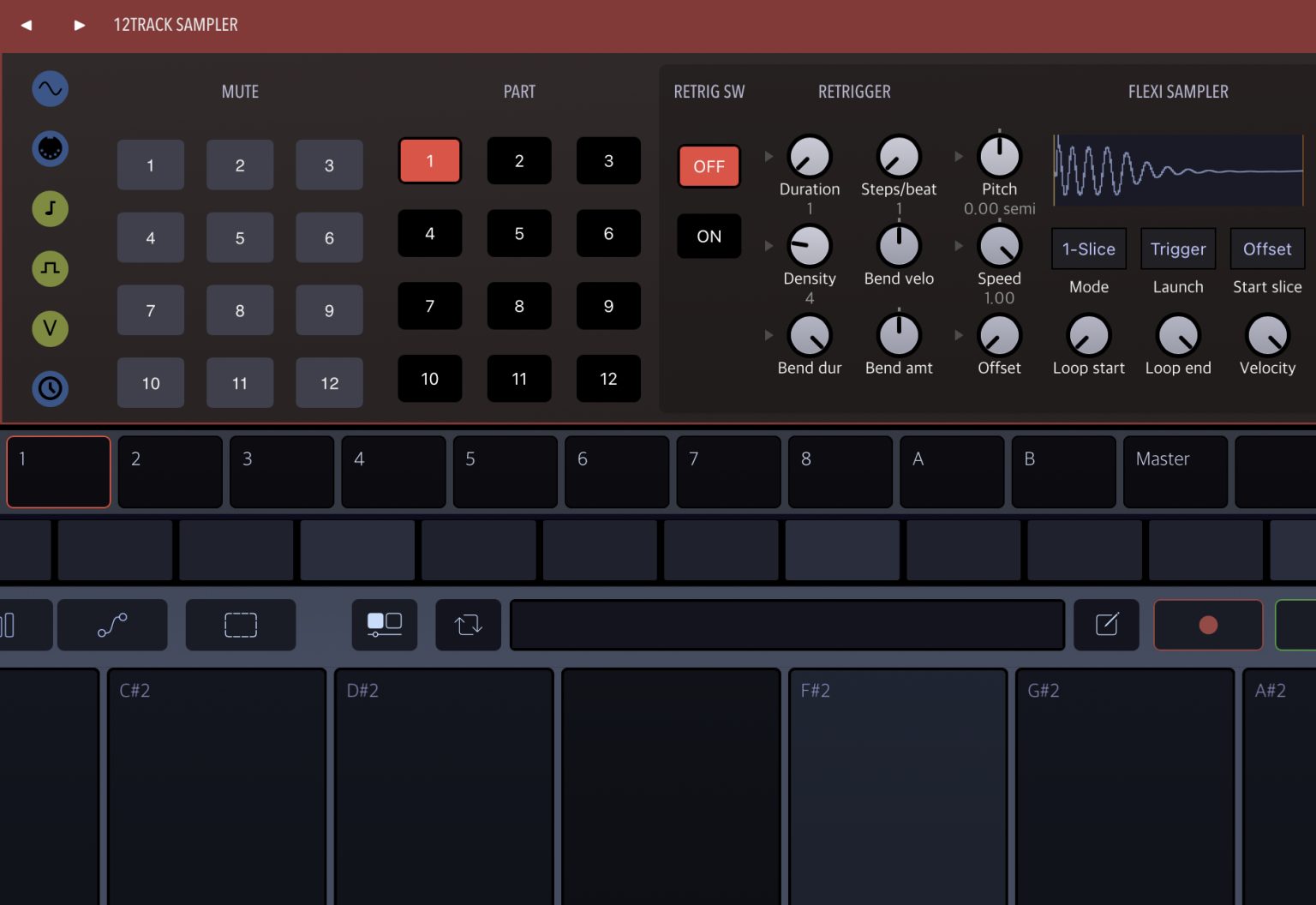The height and width of the screenshot is (905, 1316).
Task: Expand arrow beside Speed knob
Action: click(x=959, y=246)
